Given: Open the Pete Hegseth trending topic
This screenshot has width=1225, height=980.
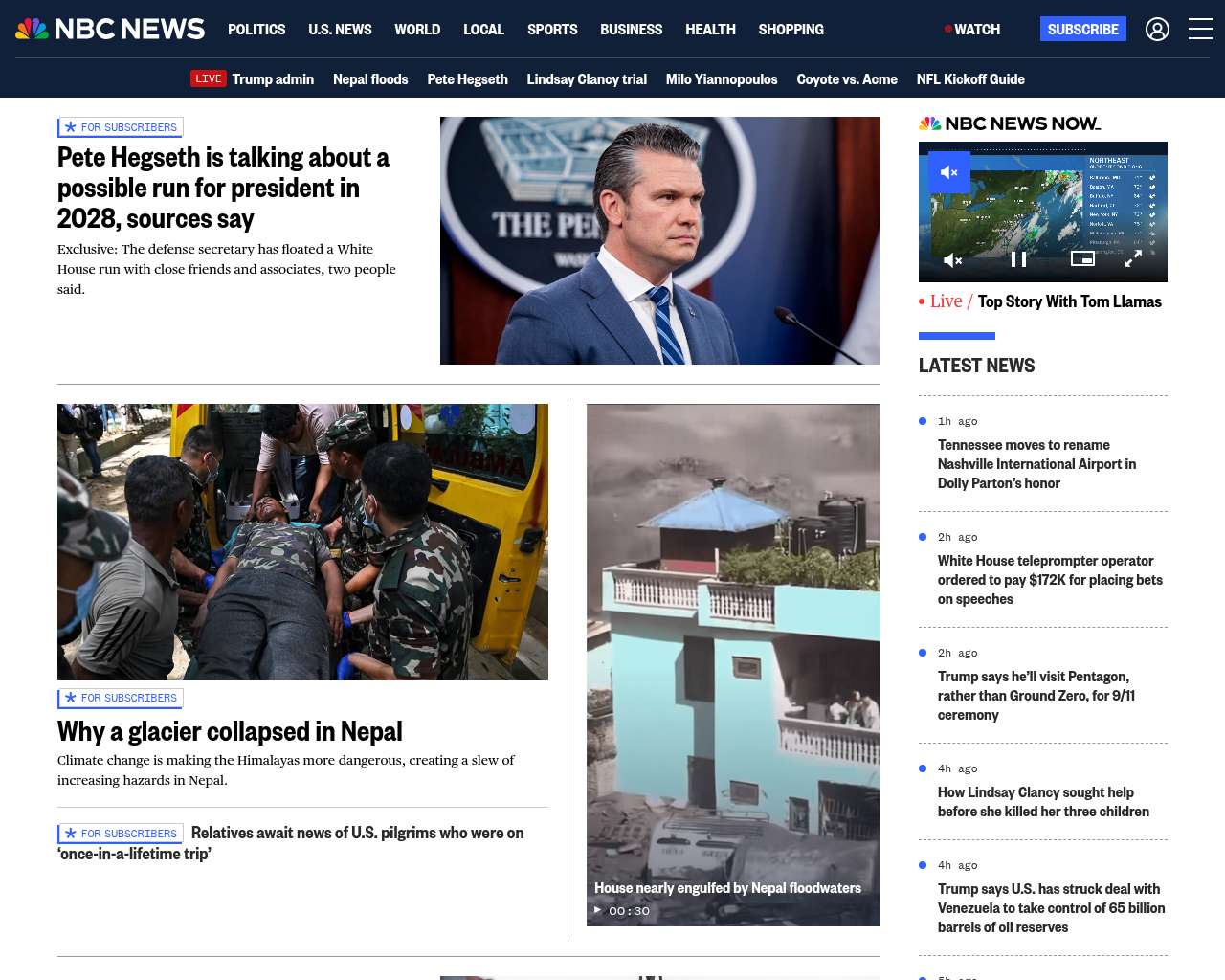Looking at the screenshot, I should 467,78.
